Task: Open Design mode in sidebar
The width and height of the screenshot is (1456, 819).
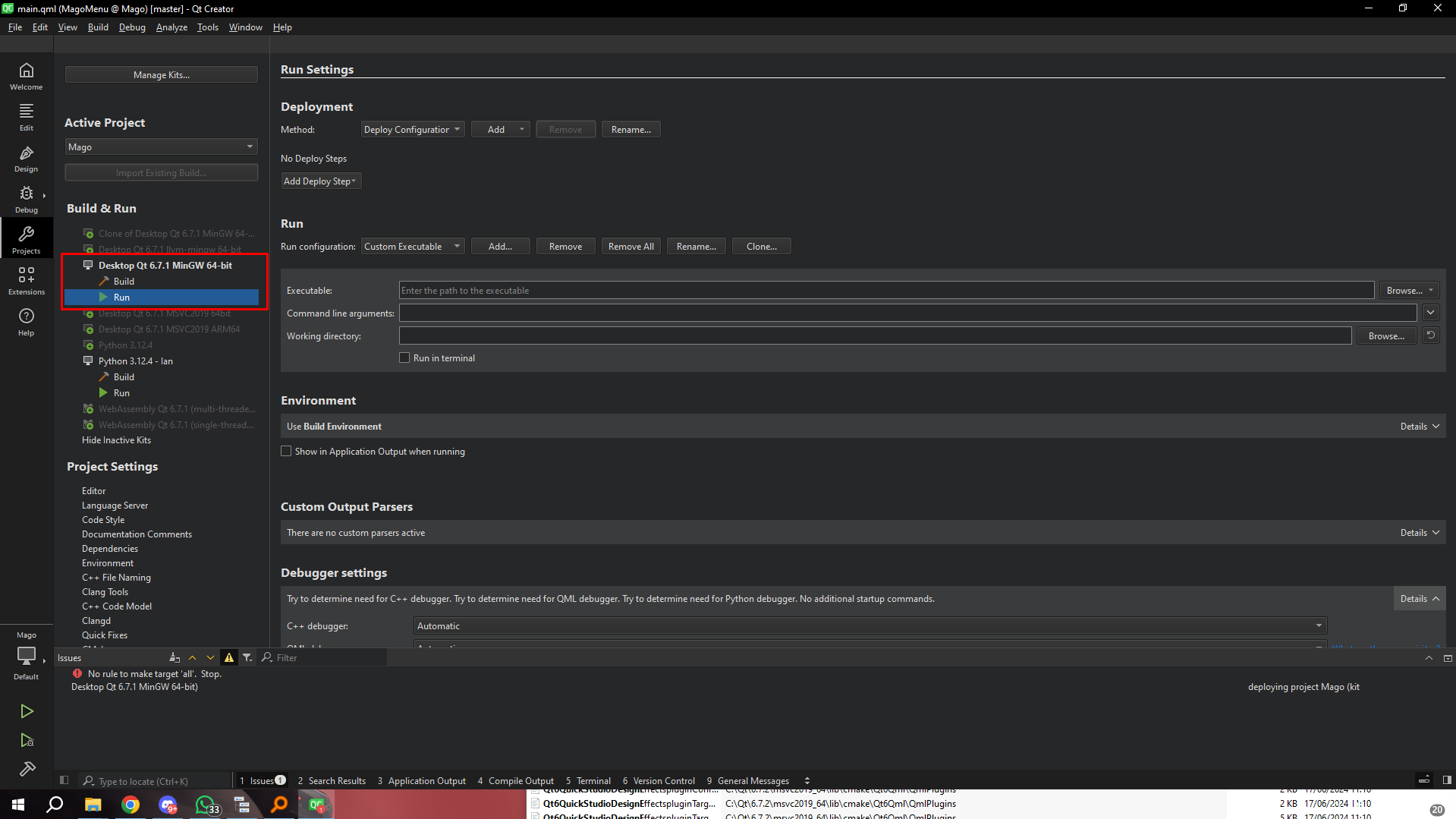Action: (x=27, y=158)
